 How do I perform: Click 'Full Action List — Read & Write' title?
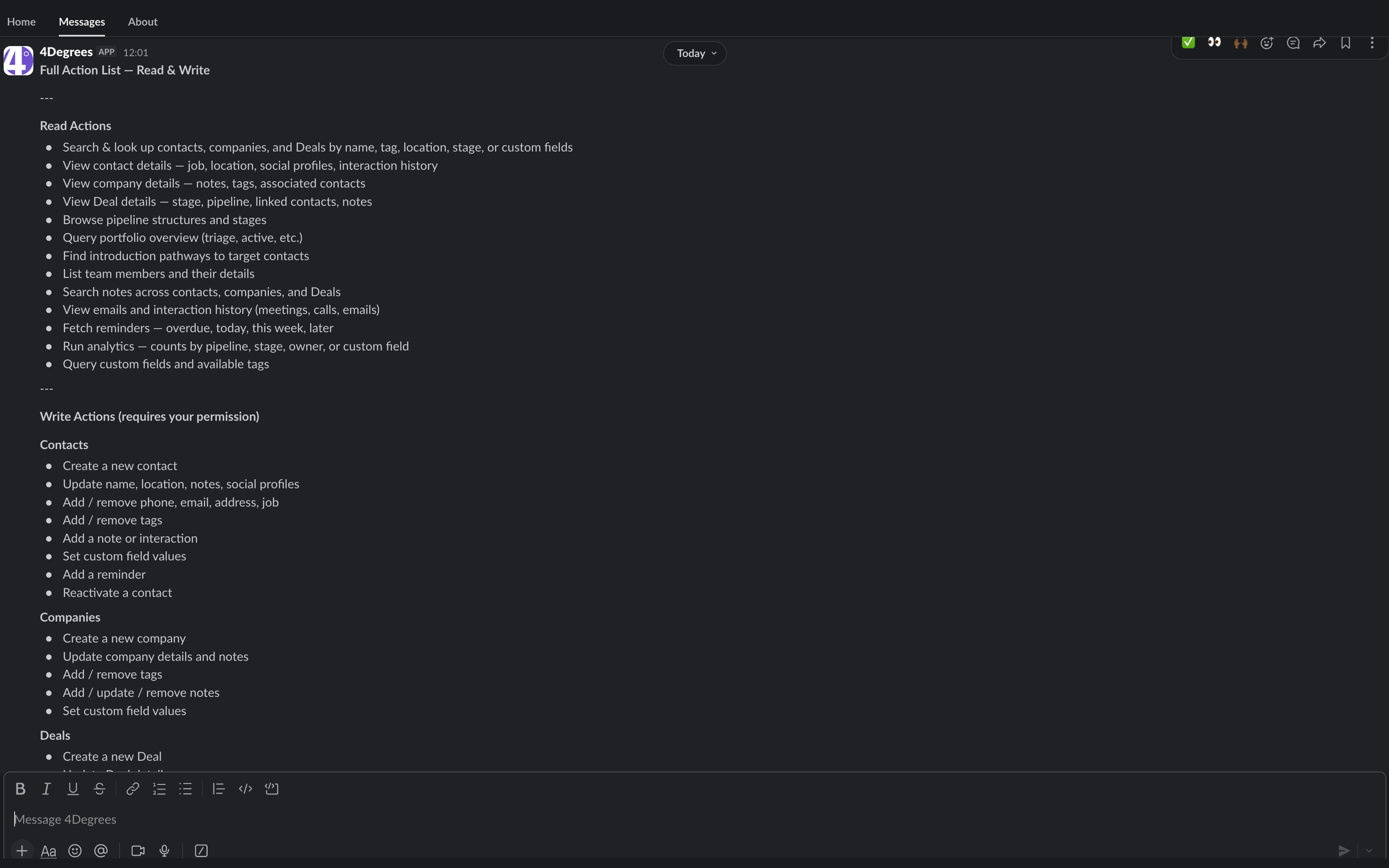(x=125, y=70)
